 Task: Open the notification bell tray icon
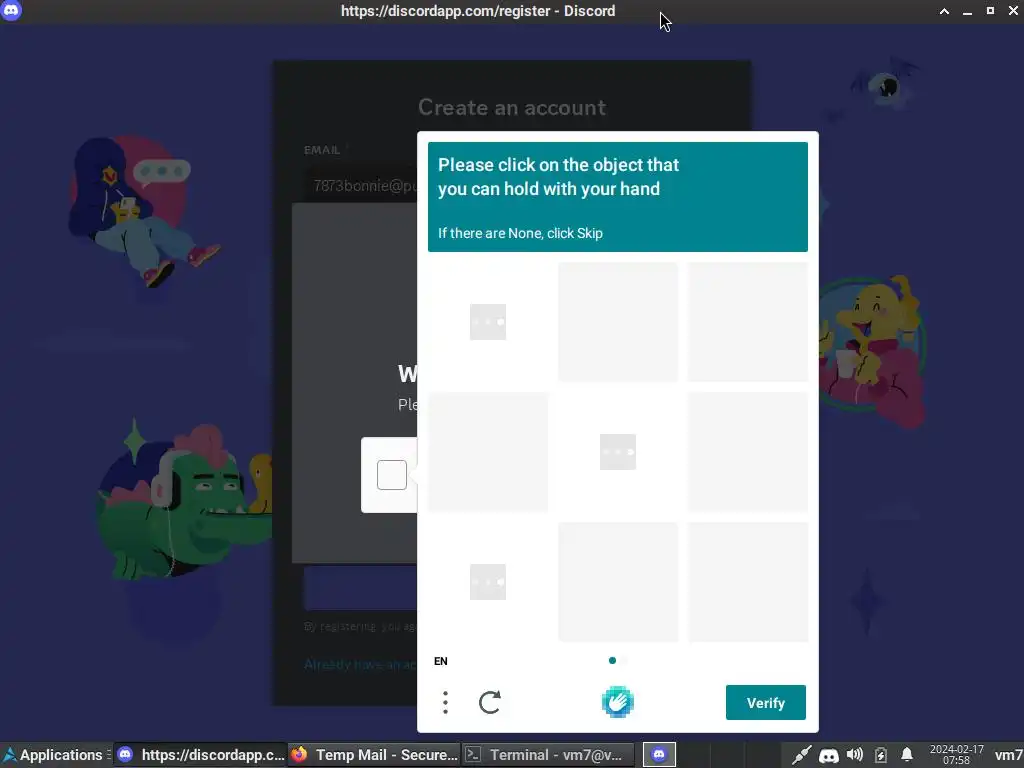pyautogui.click(x=906, y=755)
